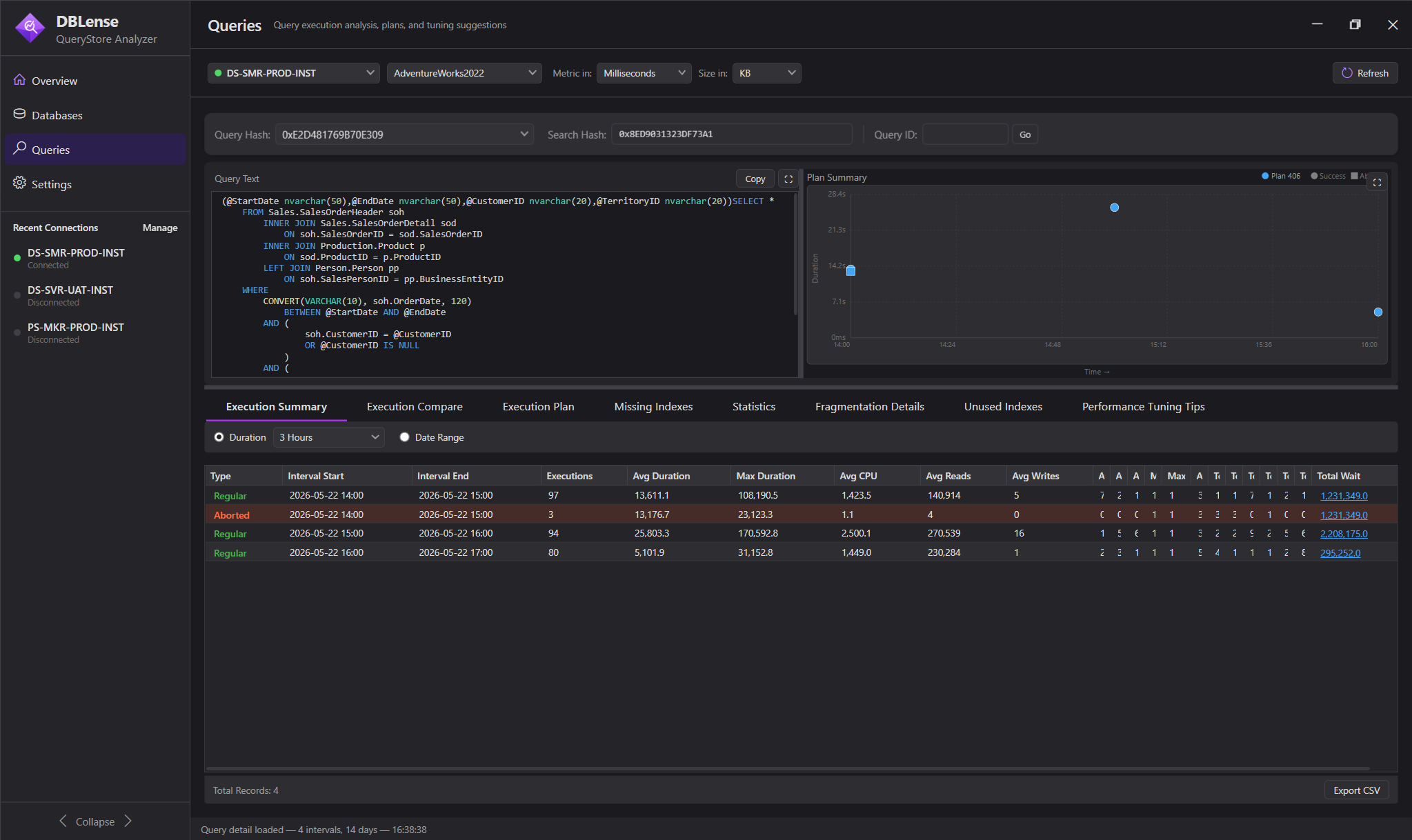Select DS-SVR-UAT-INST recent connection
Image resolution: width=1412 pixels, height=840 pixels.
coord(95,295)
